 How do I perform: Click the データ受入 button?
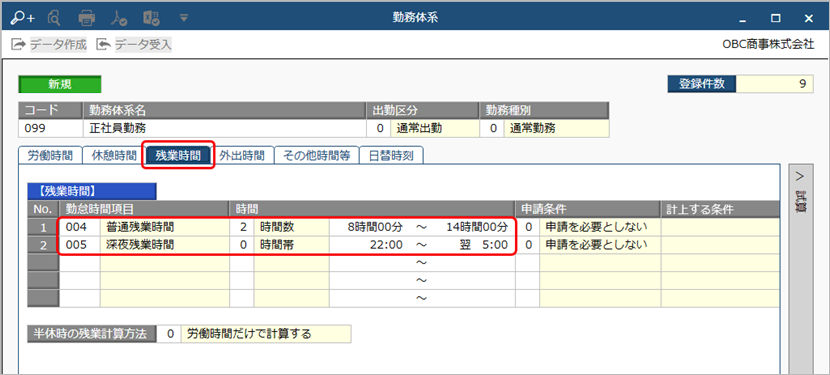click(x=134, y=44)
